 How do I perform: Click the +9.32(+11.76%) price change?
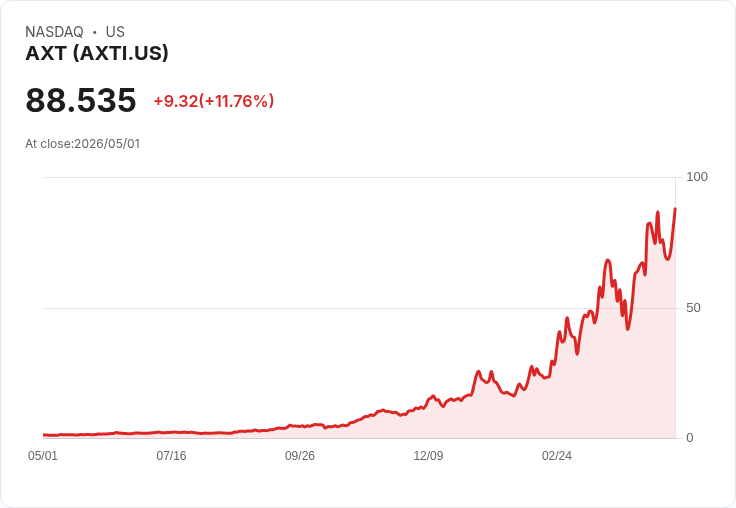tap(214, 101)
